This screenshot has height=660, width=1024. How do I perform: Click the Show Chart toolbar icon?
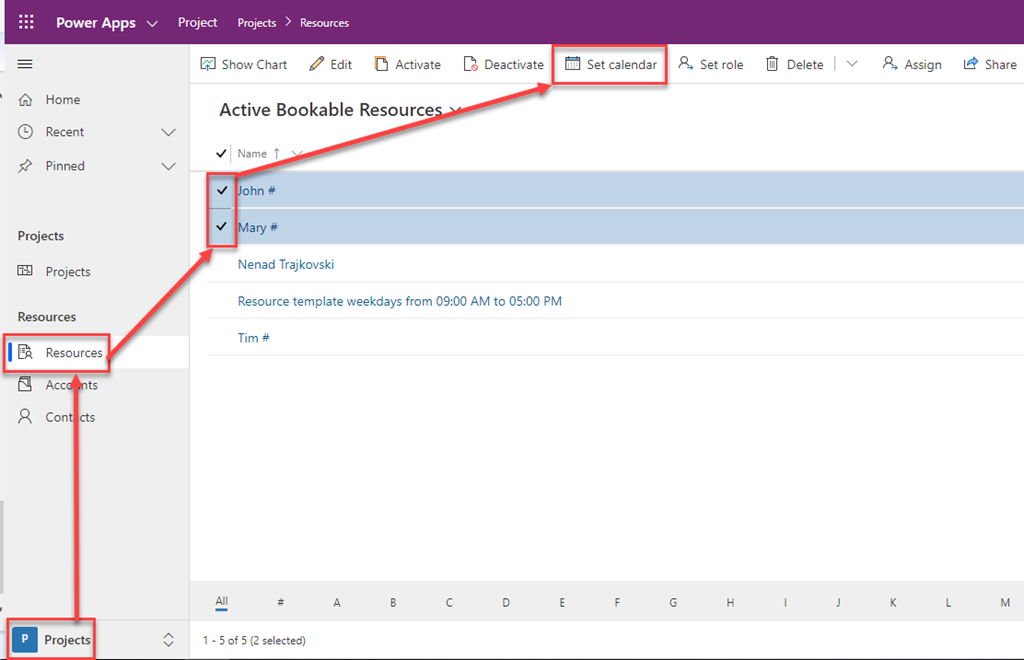(x=208, y=64)
